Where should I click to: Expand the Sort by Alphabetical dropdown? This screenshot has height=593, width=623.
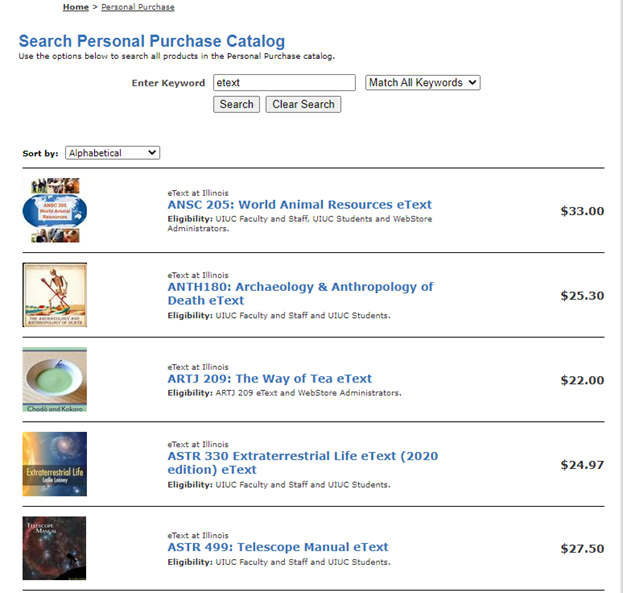pos(112,153)
